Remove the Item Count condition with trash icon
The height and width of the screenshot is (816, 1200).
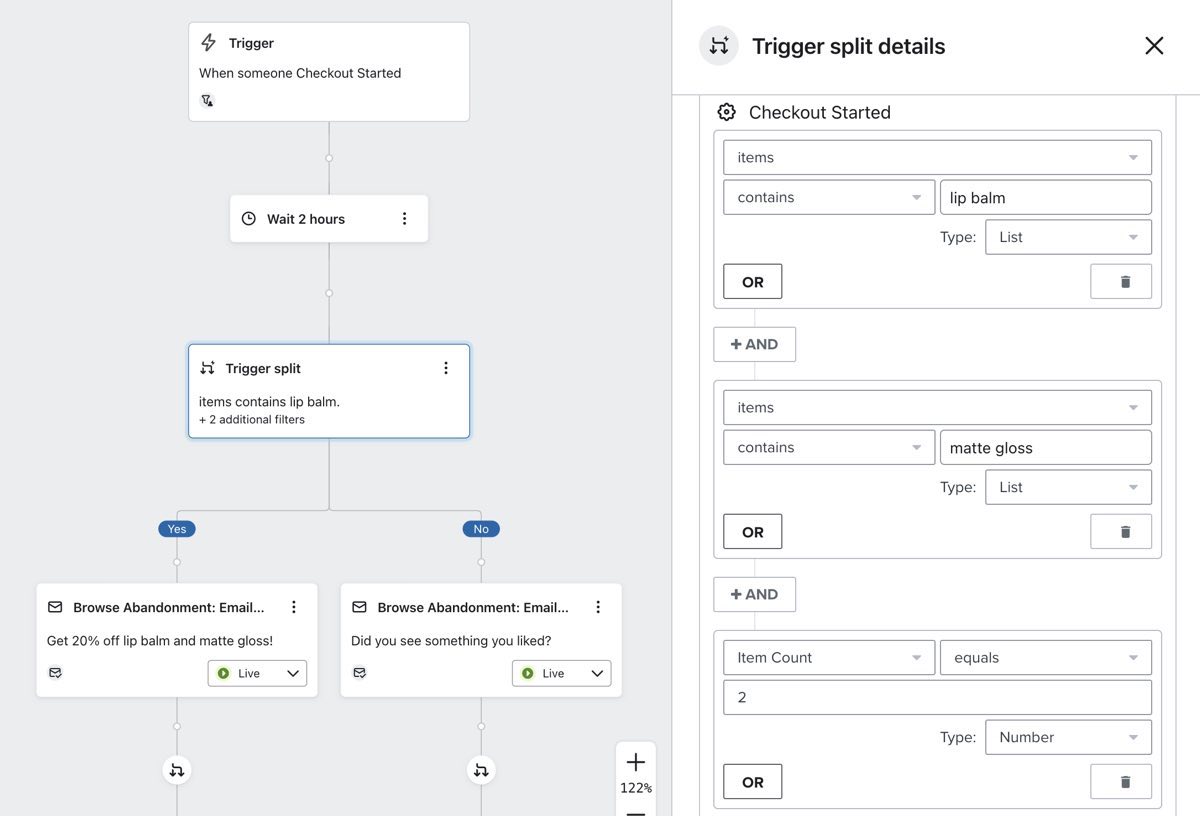click(1121, 782)
